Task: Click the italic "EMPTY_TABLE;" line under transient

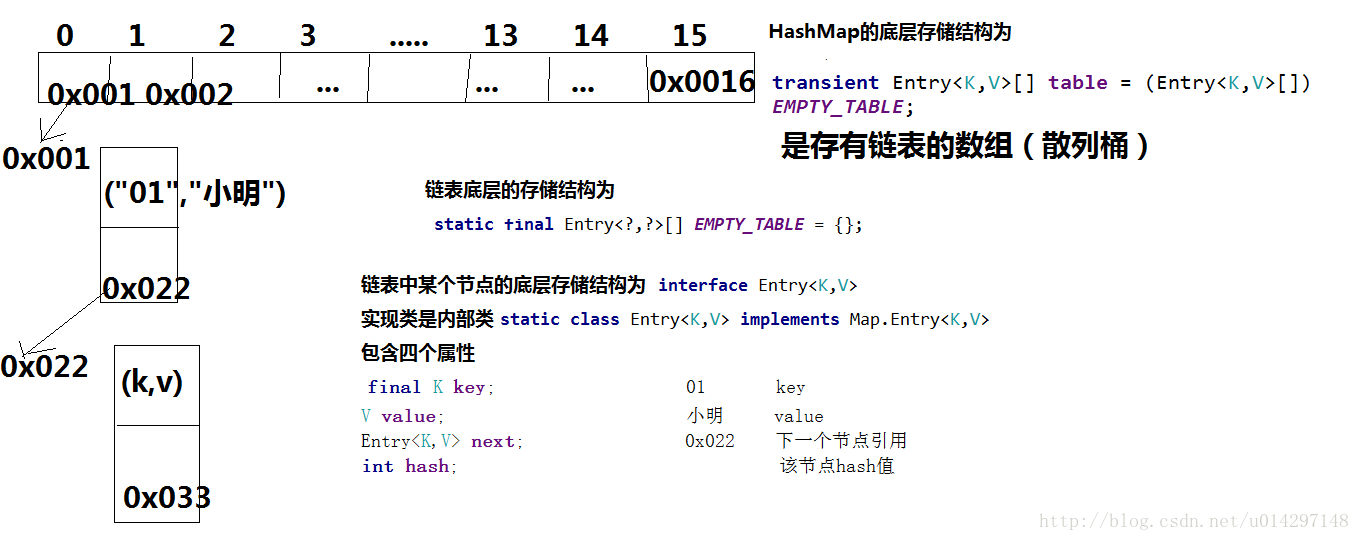Action: pyautogui.click(x=843, y=106)
